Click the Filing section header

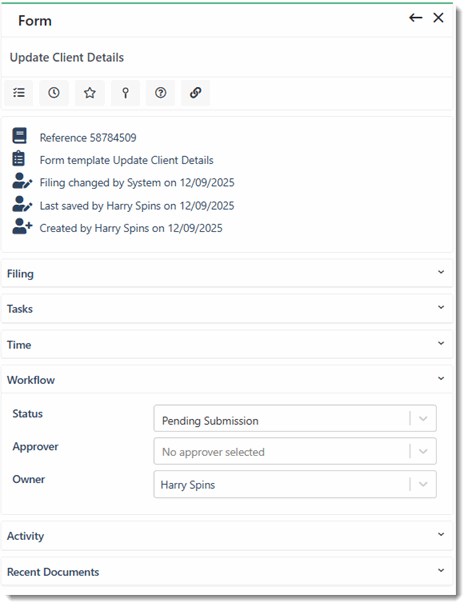pos(227,273)
